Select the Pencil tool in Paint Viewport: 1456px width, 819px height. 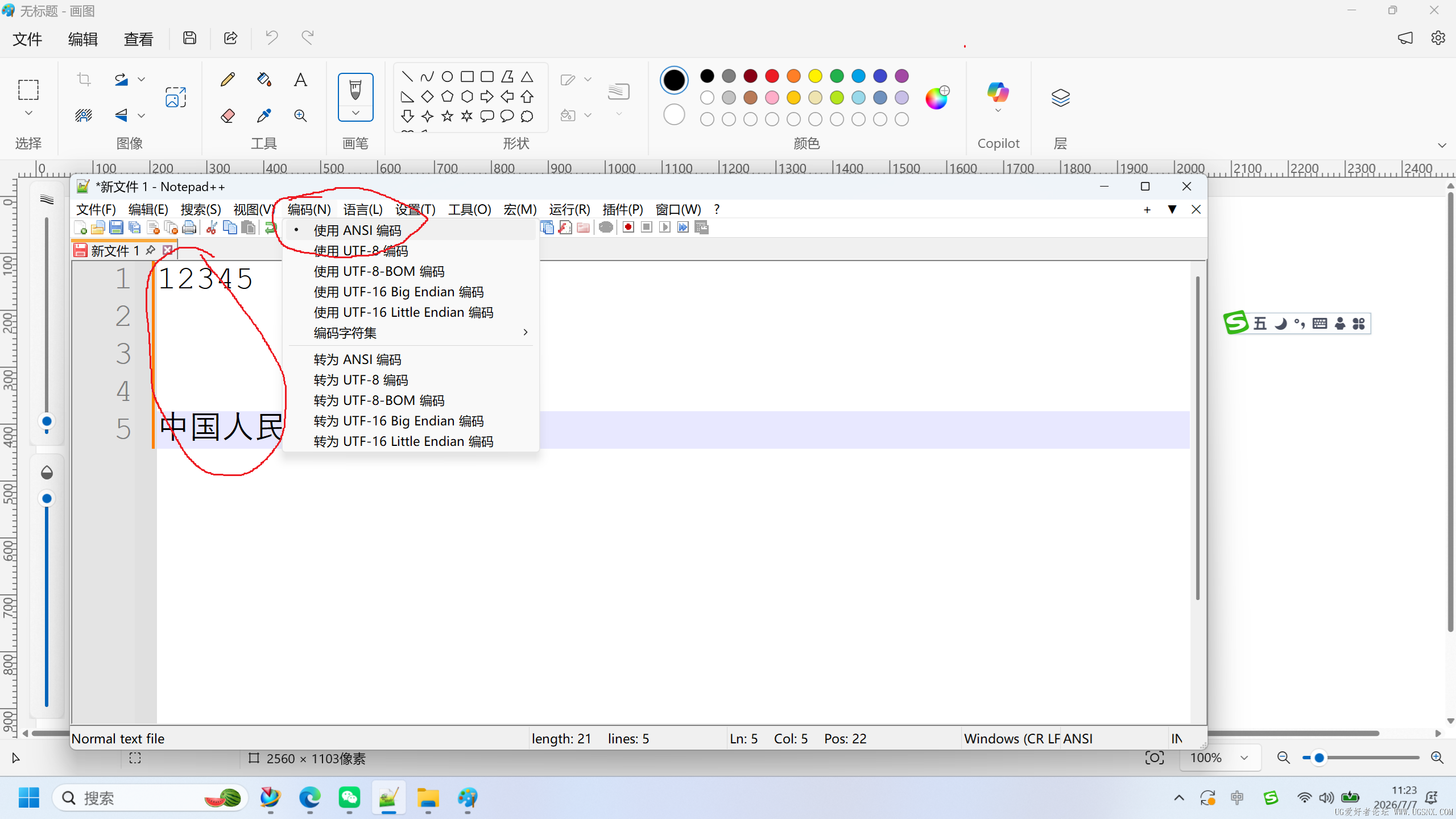click(227, 80)
